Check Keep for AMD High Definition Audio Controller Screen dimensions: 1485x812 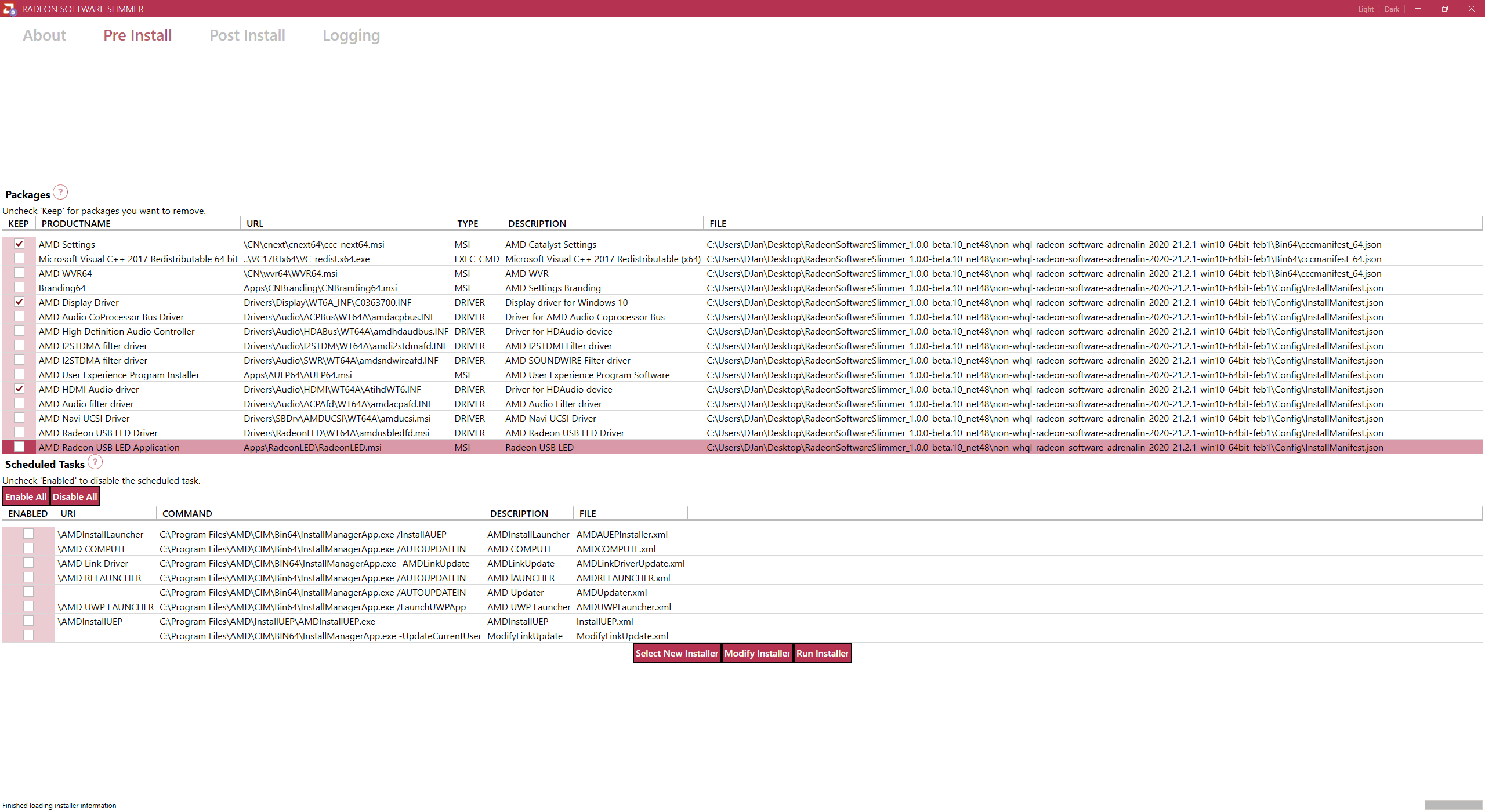(x=19, y=331)
